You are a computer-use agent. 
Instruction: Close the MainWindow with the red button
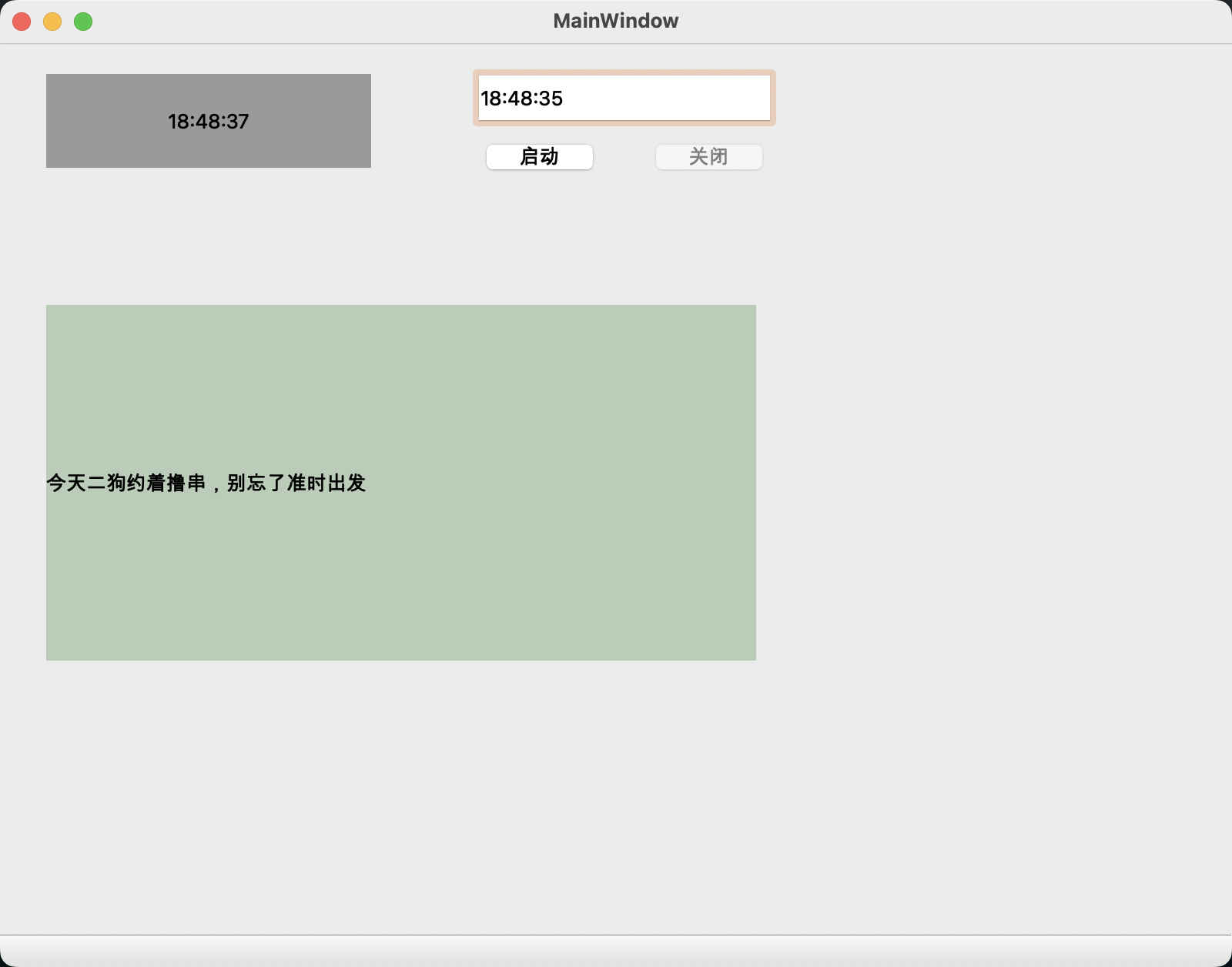pos(22,22)
